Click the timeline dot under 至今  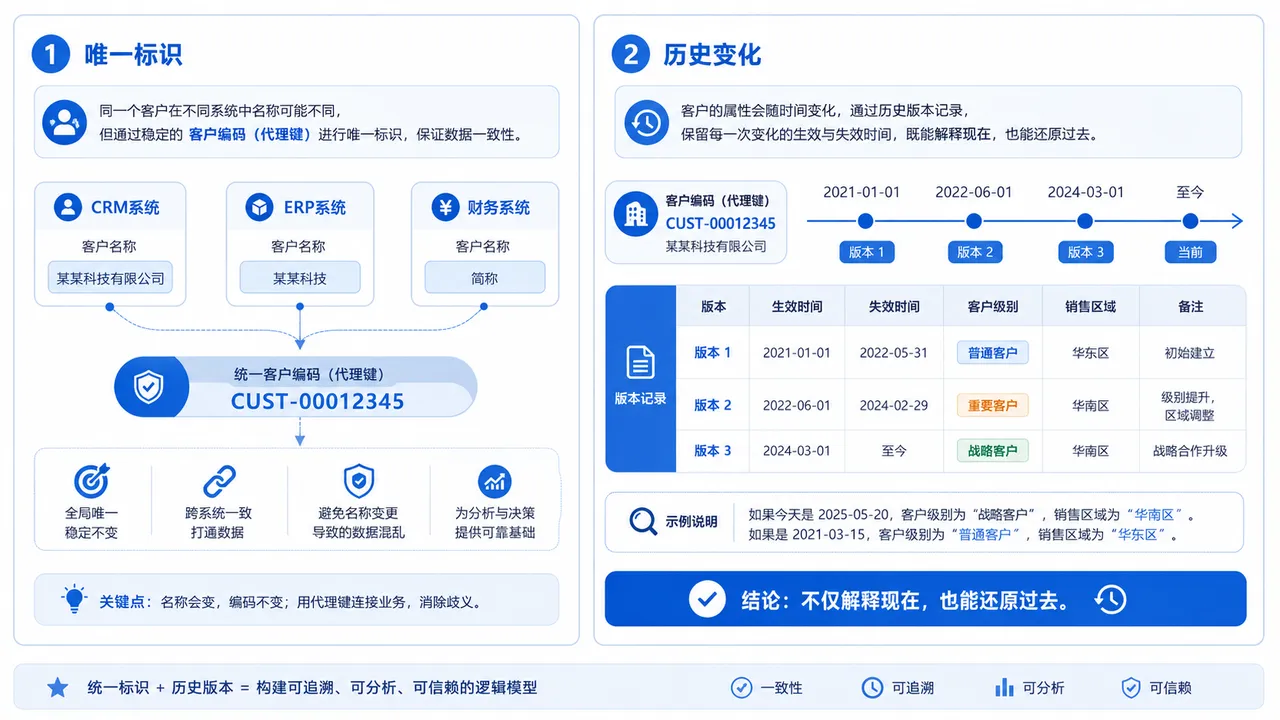click(1190, 221)
